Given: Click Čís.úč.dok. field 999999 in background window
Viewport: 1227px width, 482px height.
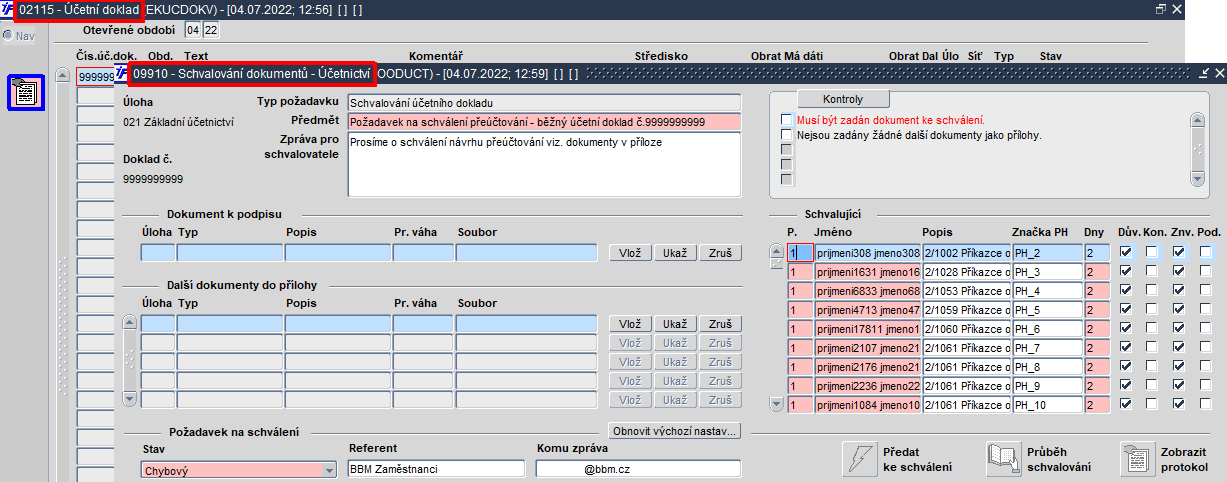Looking at the screenshot, I should (96, 77).
